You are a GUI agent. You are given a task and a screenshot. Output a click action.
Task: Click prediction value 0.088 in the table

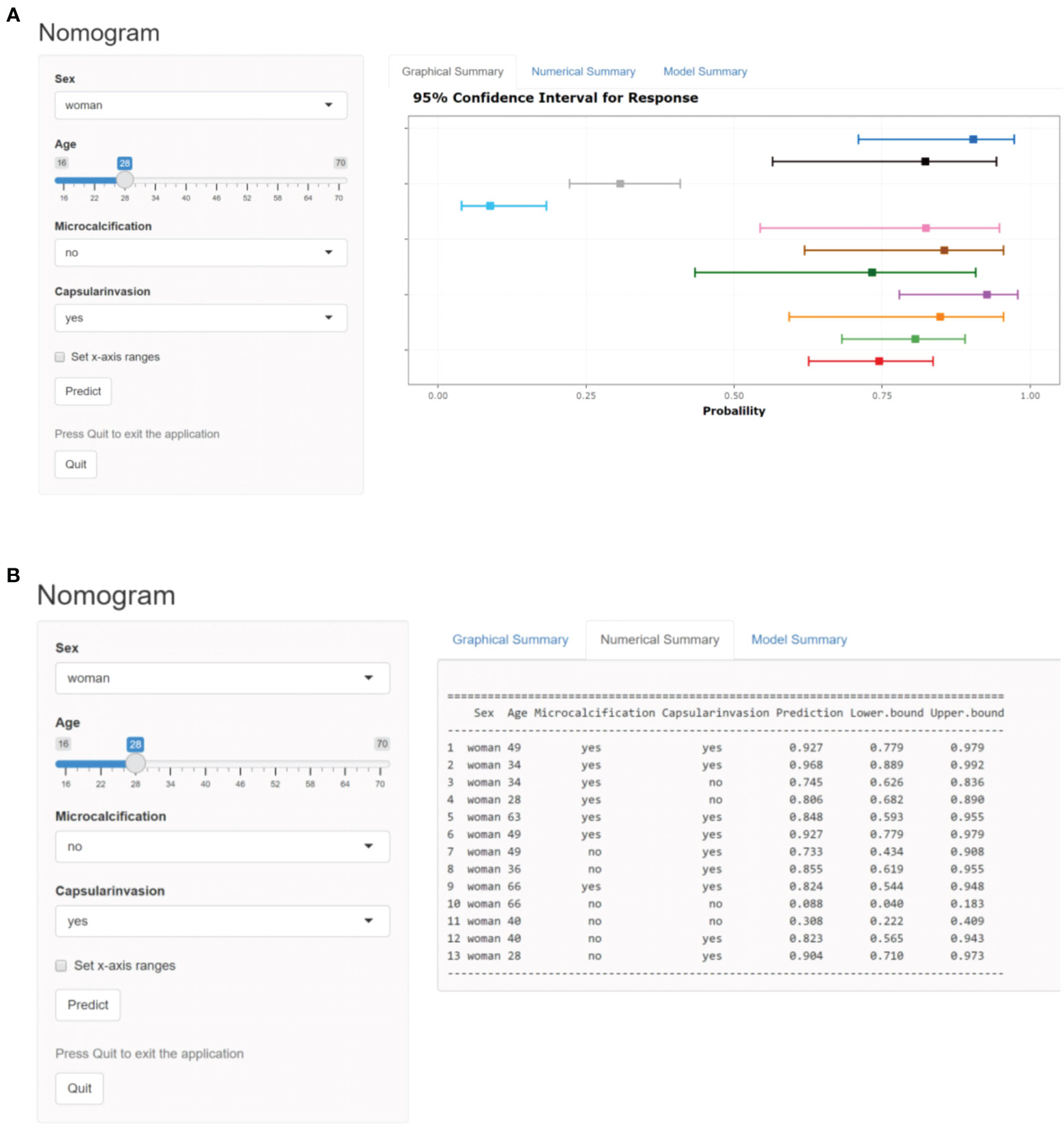[806, 904]
